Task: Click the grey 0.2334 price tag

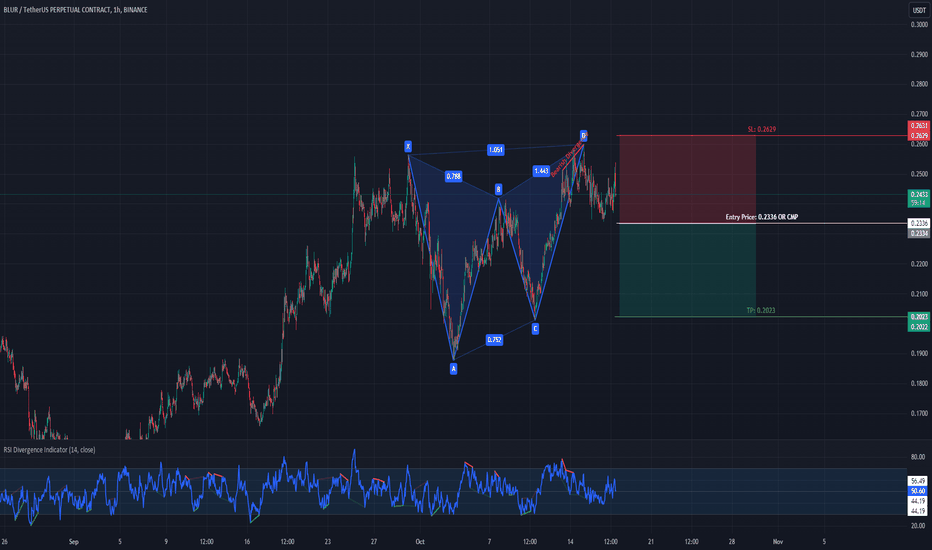Action: point(919,233)
